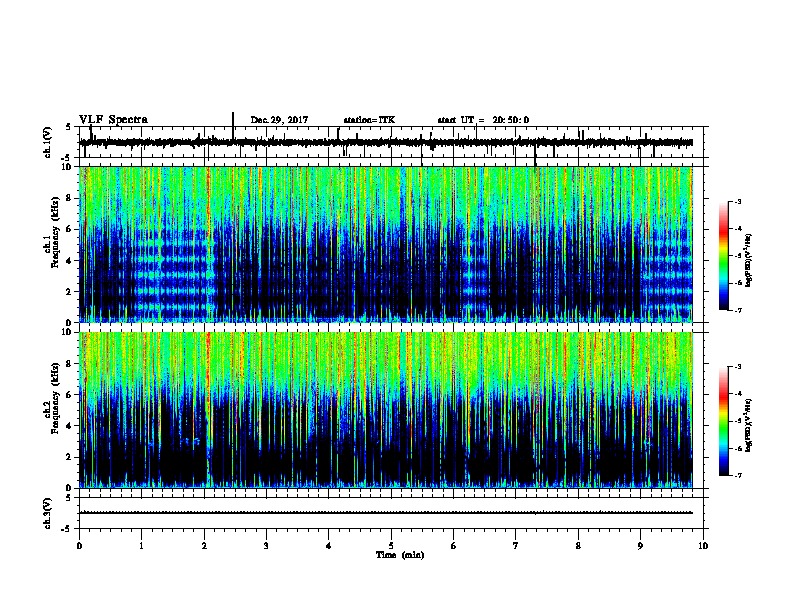
Task: Click the time axis tick label "10"
Action: (x=703, y=546)
